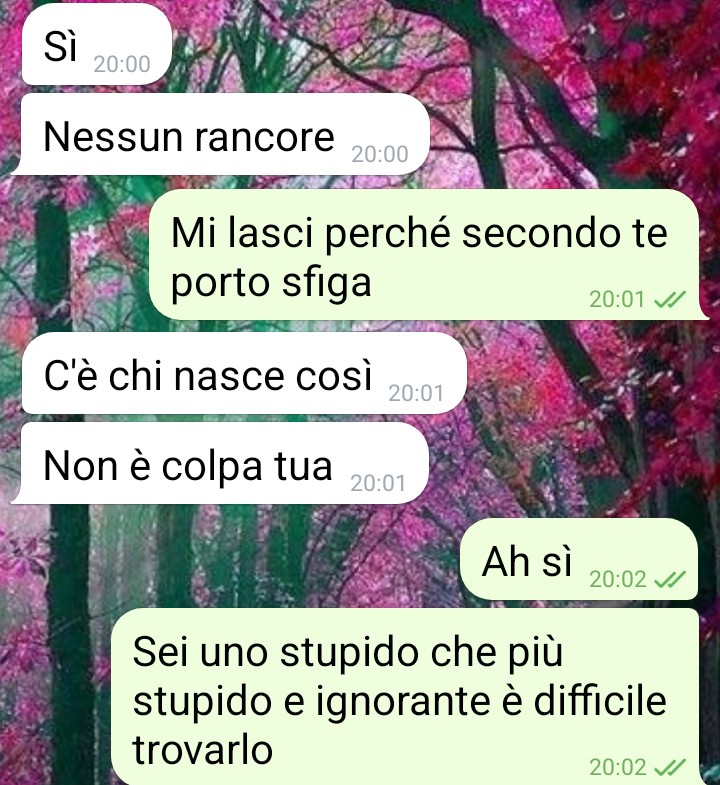Click the read checkmarks beside 20:01
The height and width of the screenshot is (785, 720).
click(670, 299)
